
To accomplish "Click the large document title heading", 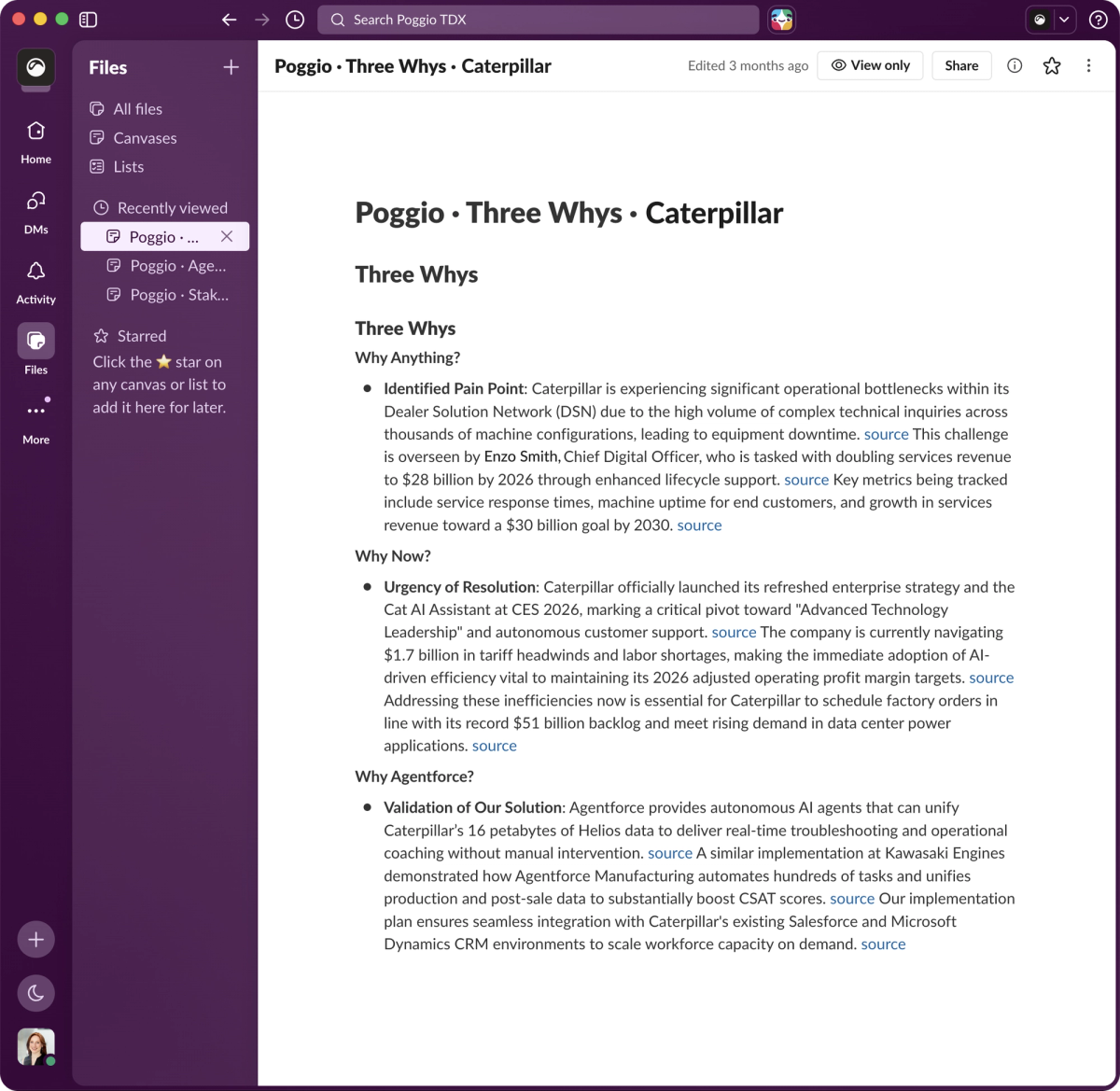I will (x=569, y=213).
